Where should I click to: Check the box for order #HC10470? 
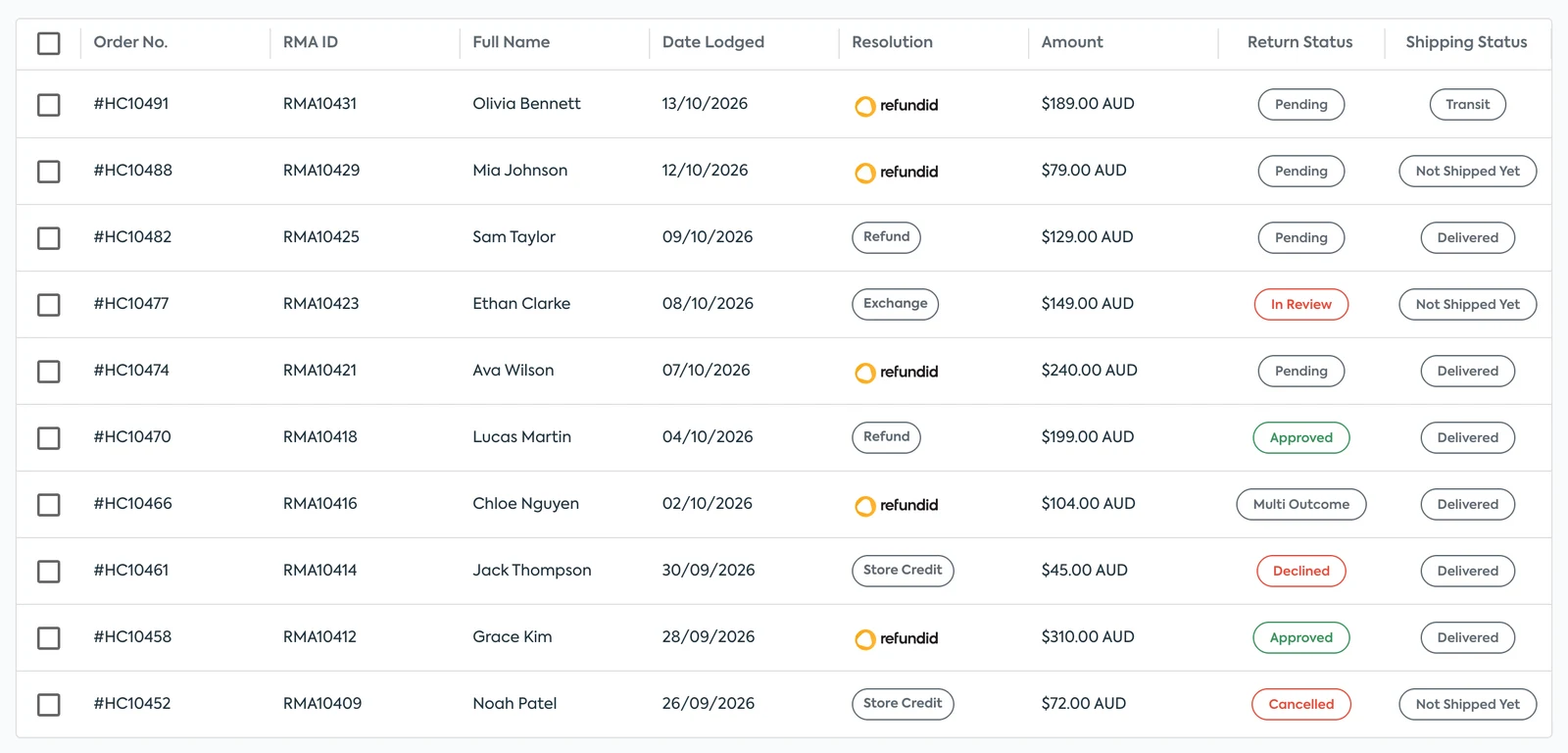click(x=48, y=438)
